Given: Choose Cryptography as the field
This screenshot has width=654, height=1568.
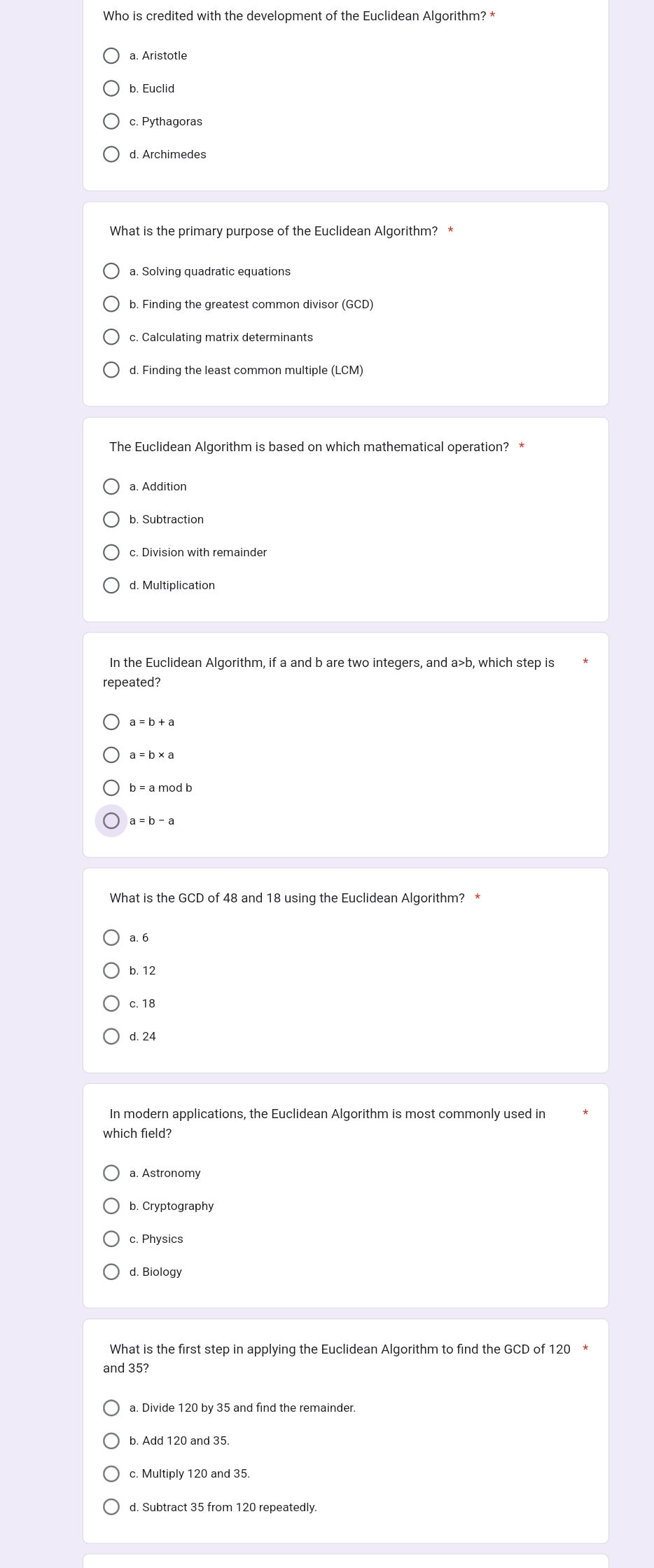Looking at the screenshot, I should click(111, 1206).
